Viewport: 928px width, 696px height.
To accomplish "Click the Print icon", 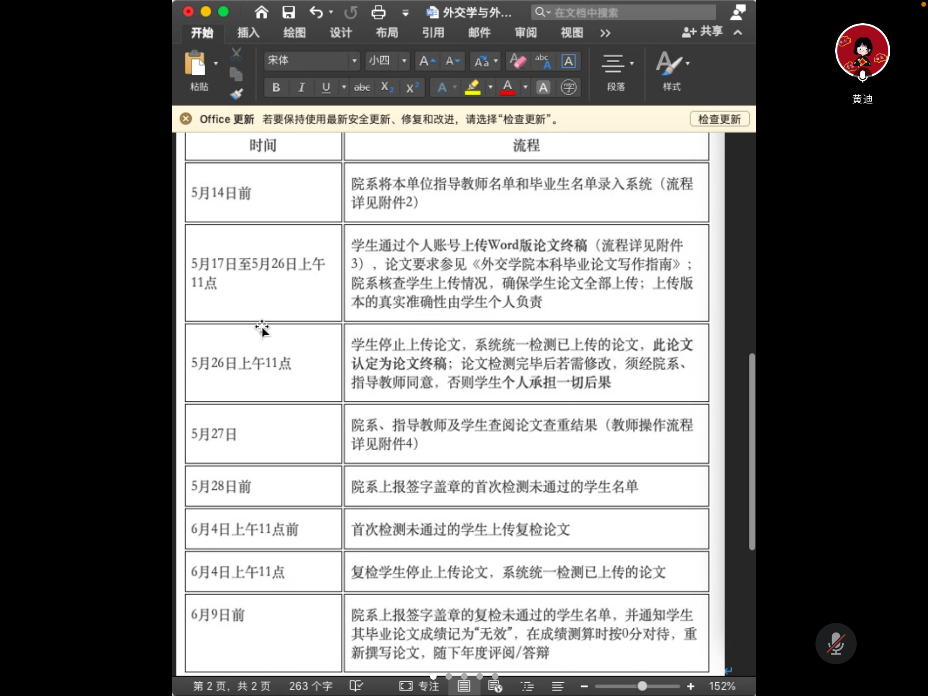I will (x=378, y=12).
